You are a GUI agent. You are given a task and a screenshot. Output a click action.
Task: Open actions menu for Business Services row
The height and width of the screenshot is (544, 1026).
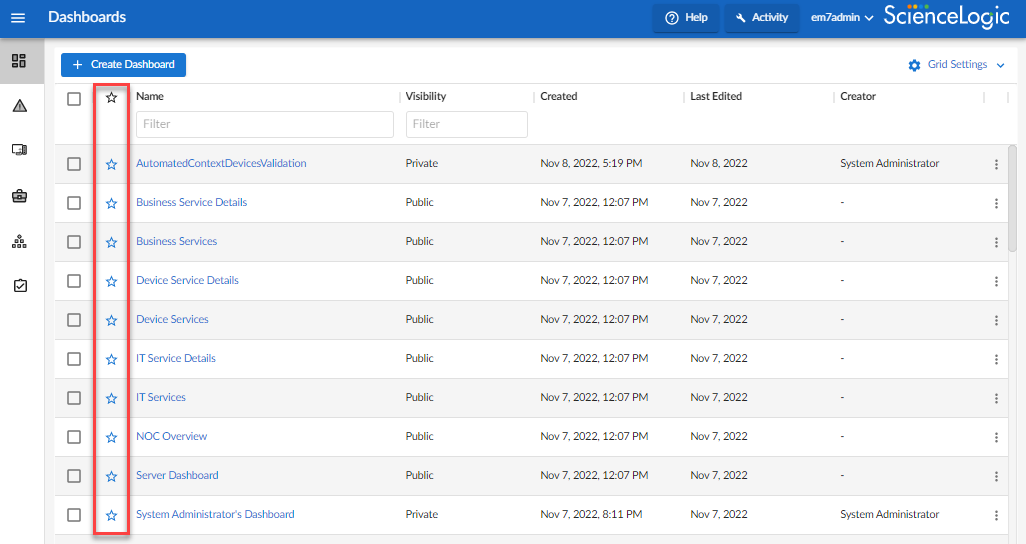pos(996,242)
